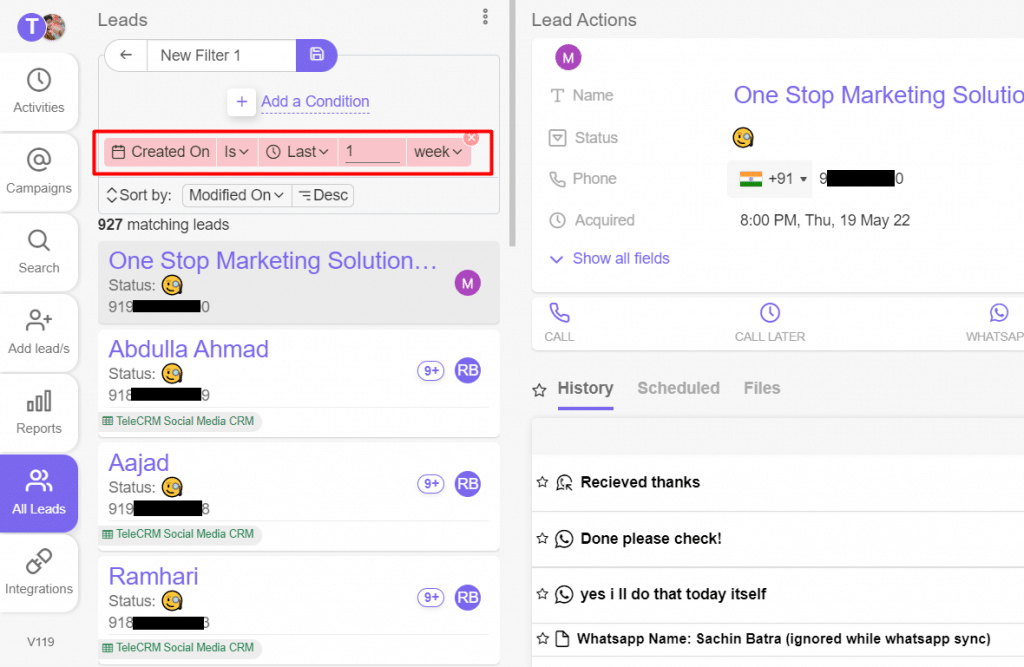This screenshot has height=667, width=1024.
Task: Select the lead "Abdulla Ahmad" from the list
Action: click(x=188, y=349)
